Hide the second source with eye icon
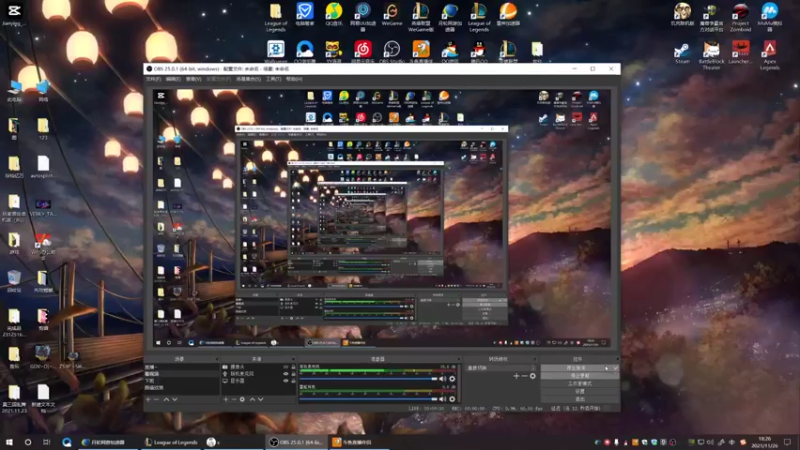The height and width of the screenshot is (450, 800). (x=286, y=374)
